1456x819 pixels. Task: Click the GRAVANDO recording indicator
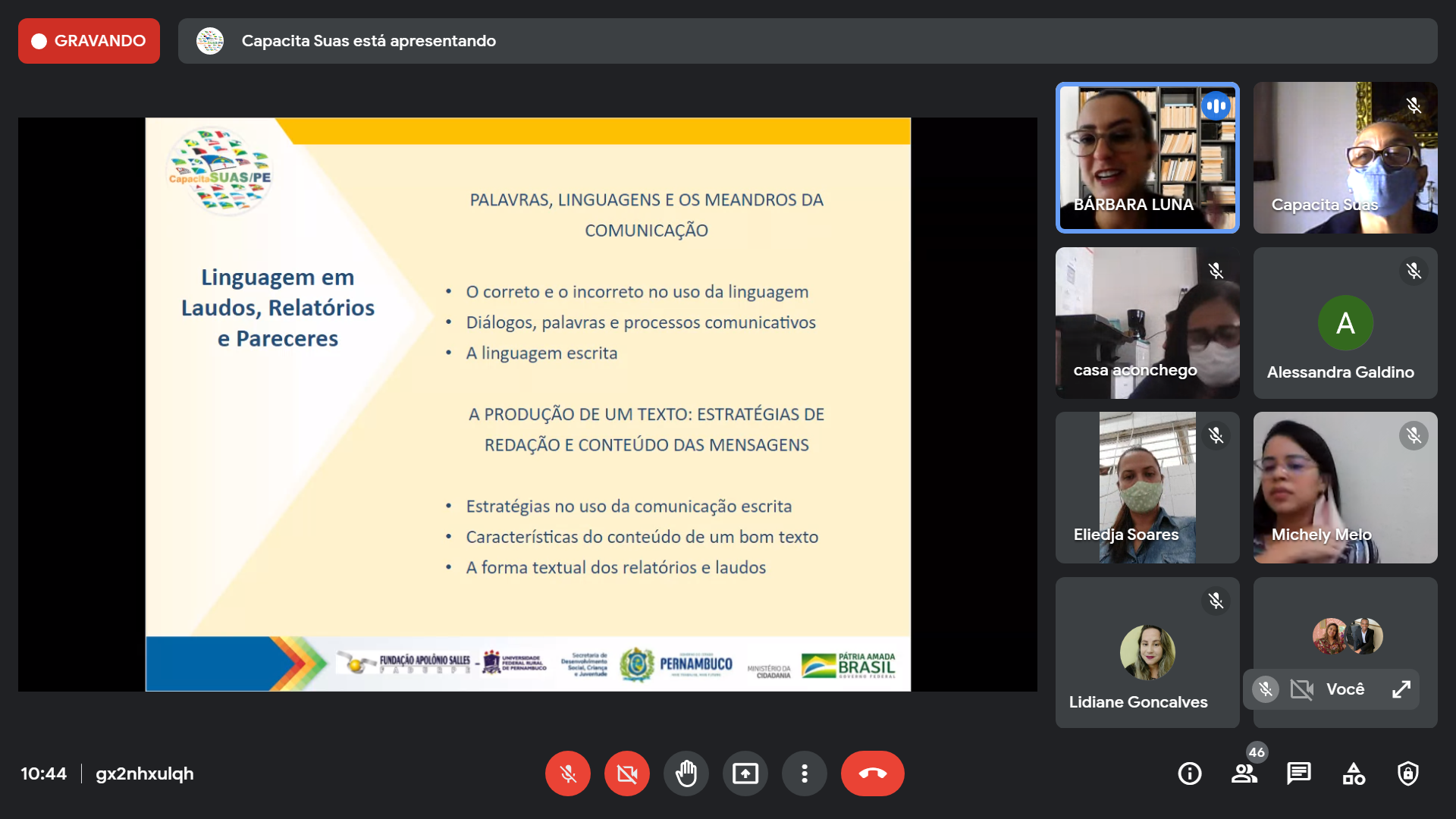pyautogui.click(x=89, y=41)
